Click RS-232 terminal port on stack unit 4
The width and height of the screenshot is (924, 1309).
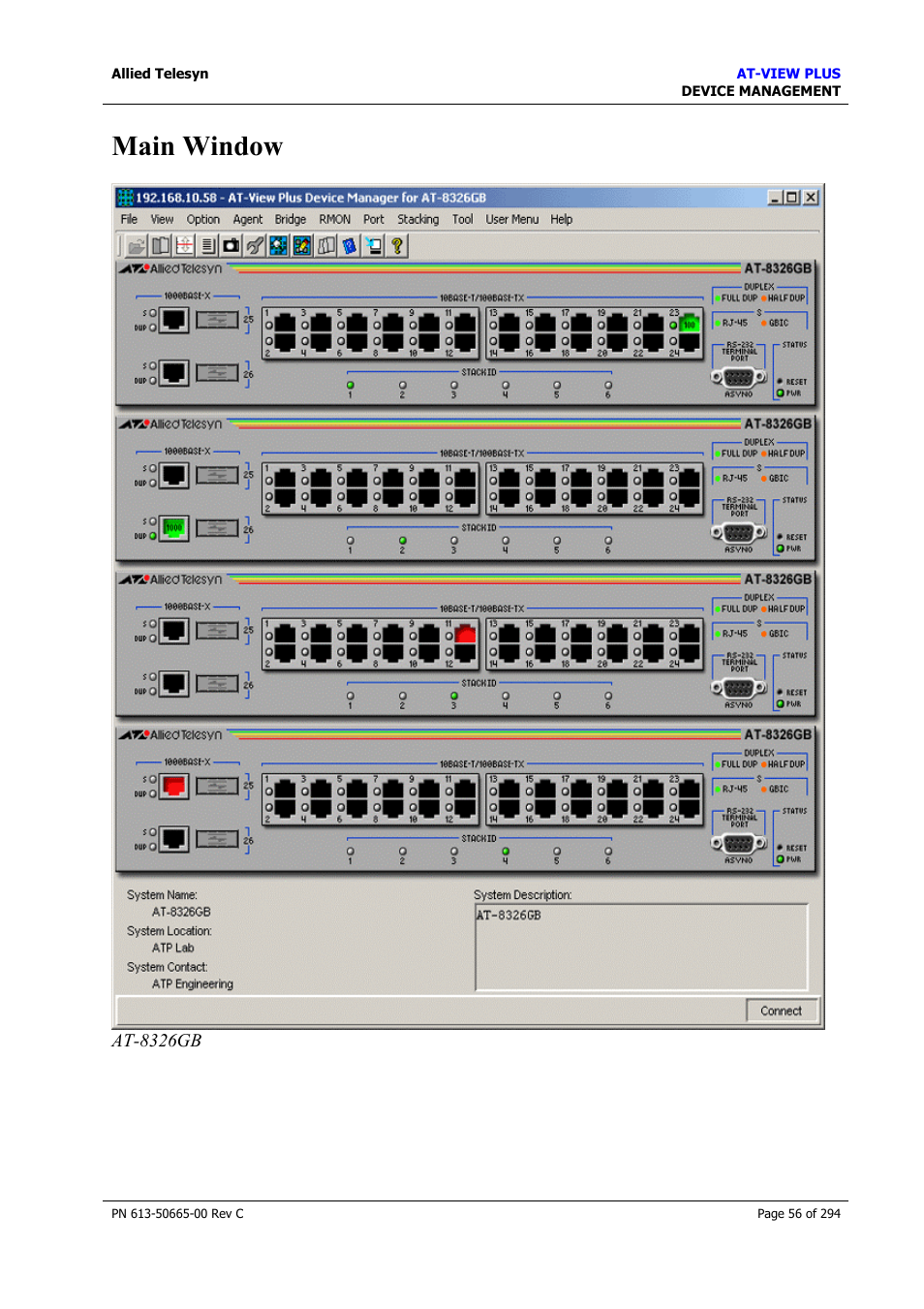click(x=739, y=844)
